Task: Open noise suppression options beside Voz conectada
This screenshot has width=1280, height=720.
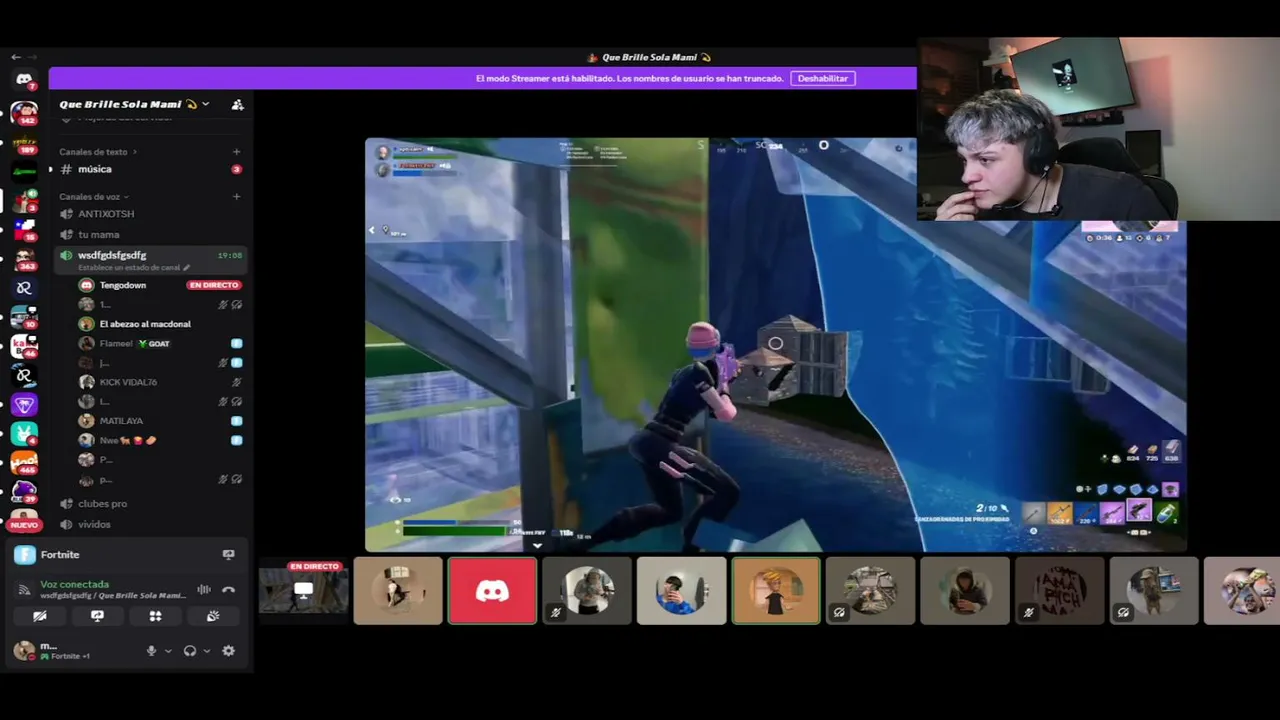Action: (x=204, y=590)
